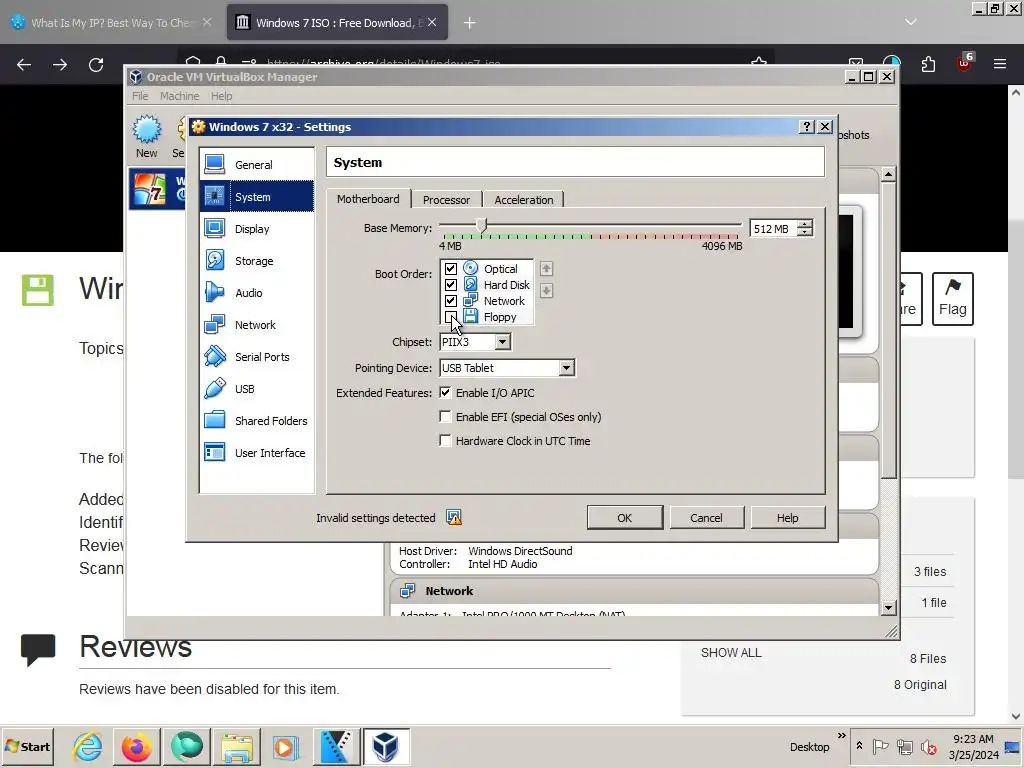Select the Audio speaker icon
Viewport: 1024px width, 768px height.
[x=214, y=293]
